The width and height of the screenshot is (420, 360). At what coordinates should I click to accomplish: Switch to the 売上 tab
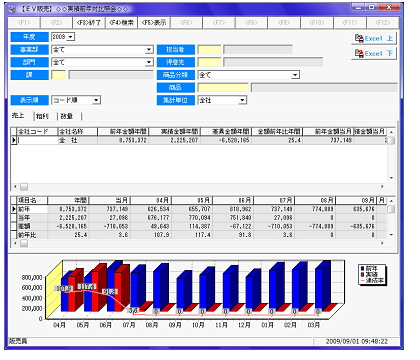pos(18,116)
